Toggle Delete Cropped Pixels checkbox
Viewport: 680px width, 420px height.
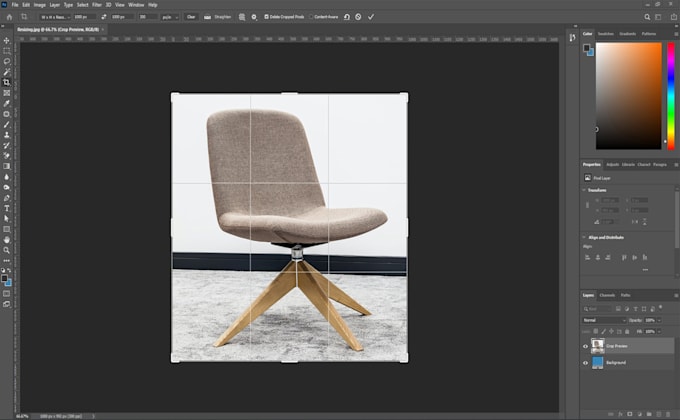click(266, 17)
